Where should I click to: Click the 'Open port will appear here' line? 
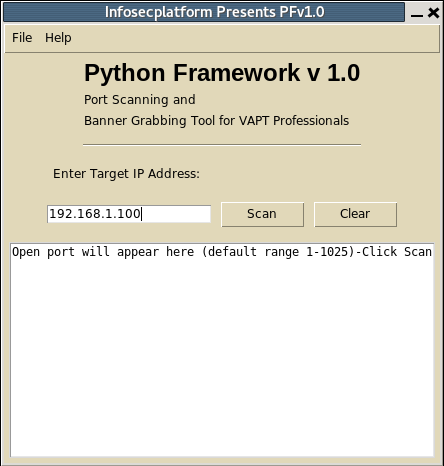point(222,252)
